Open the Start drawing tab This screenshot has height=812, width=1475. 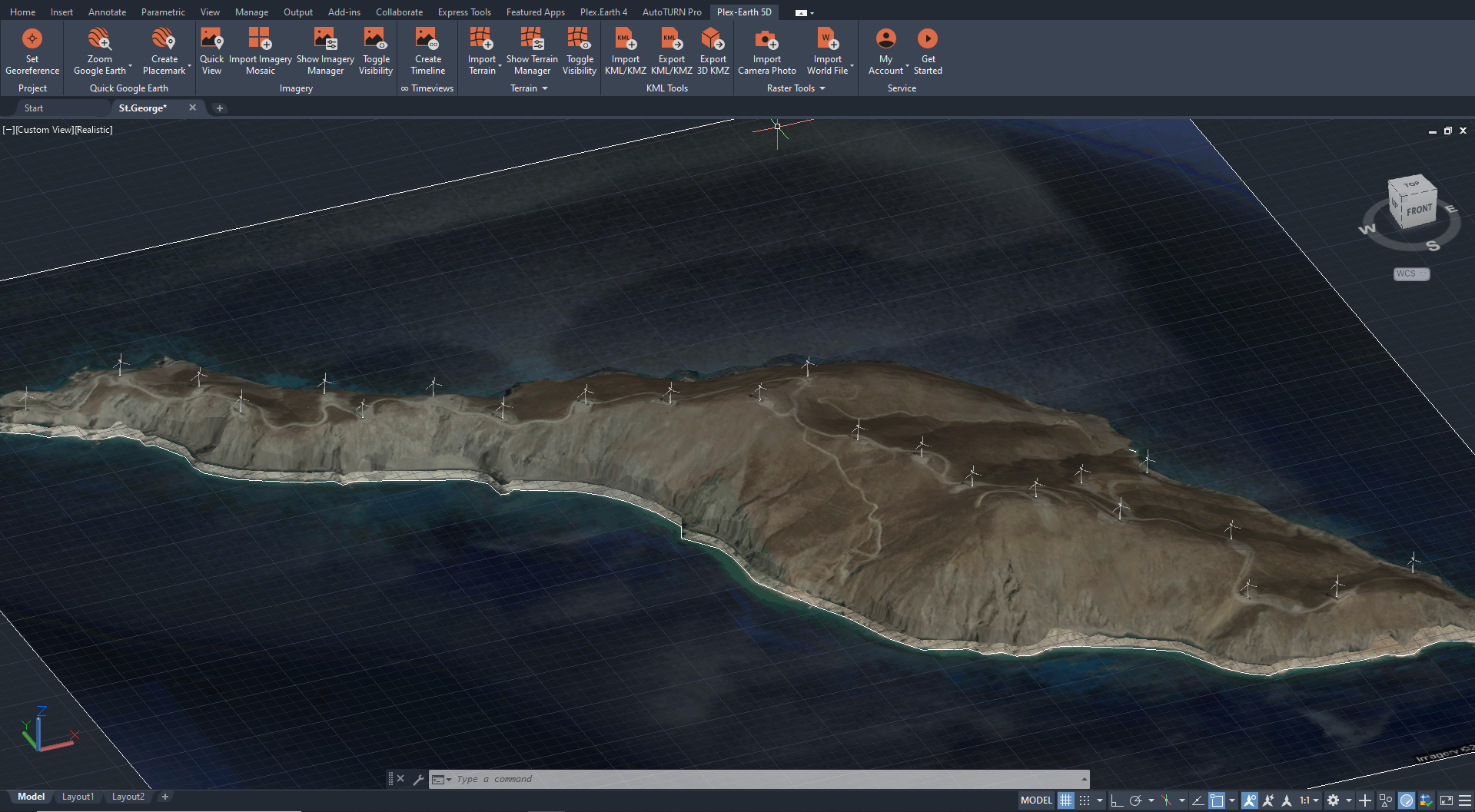click(34, 108)
